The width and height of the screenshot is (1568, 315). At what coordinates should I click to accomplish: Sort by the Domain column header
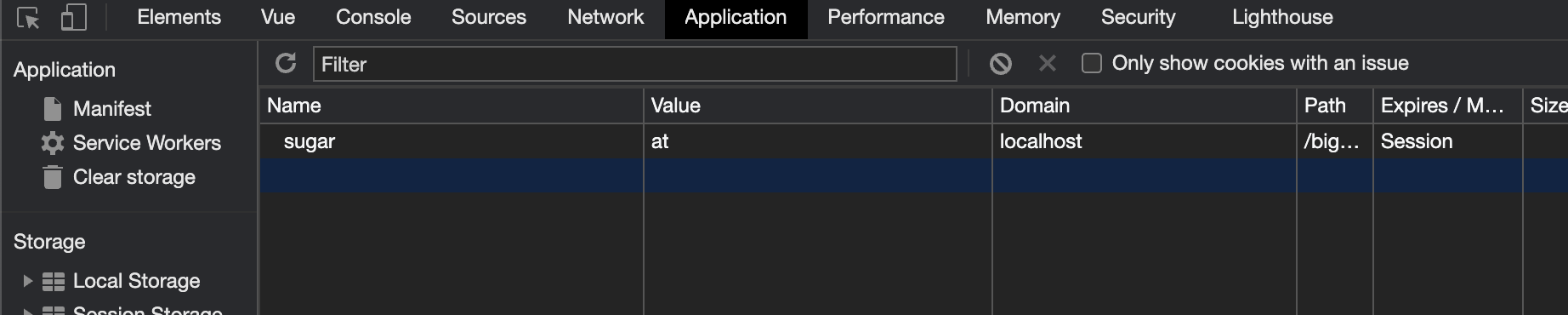point(1144,106)
